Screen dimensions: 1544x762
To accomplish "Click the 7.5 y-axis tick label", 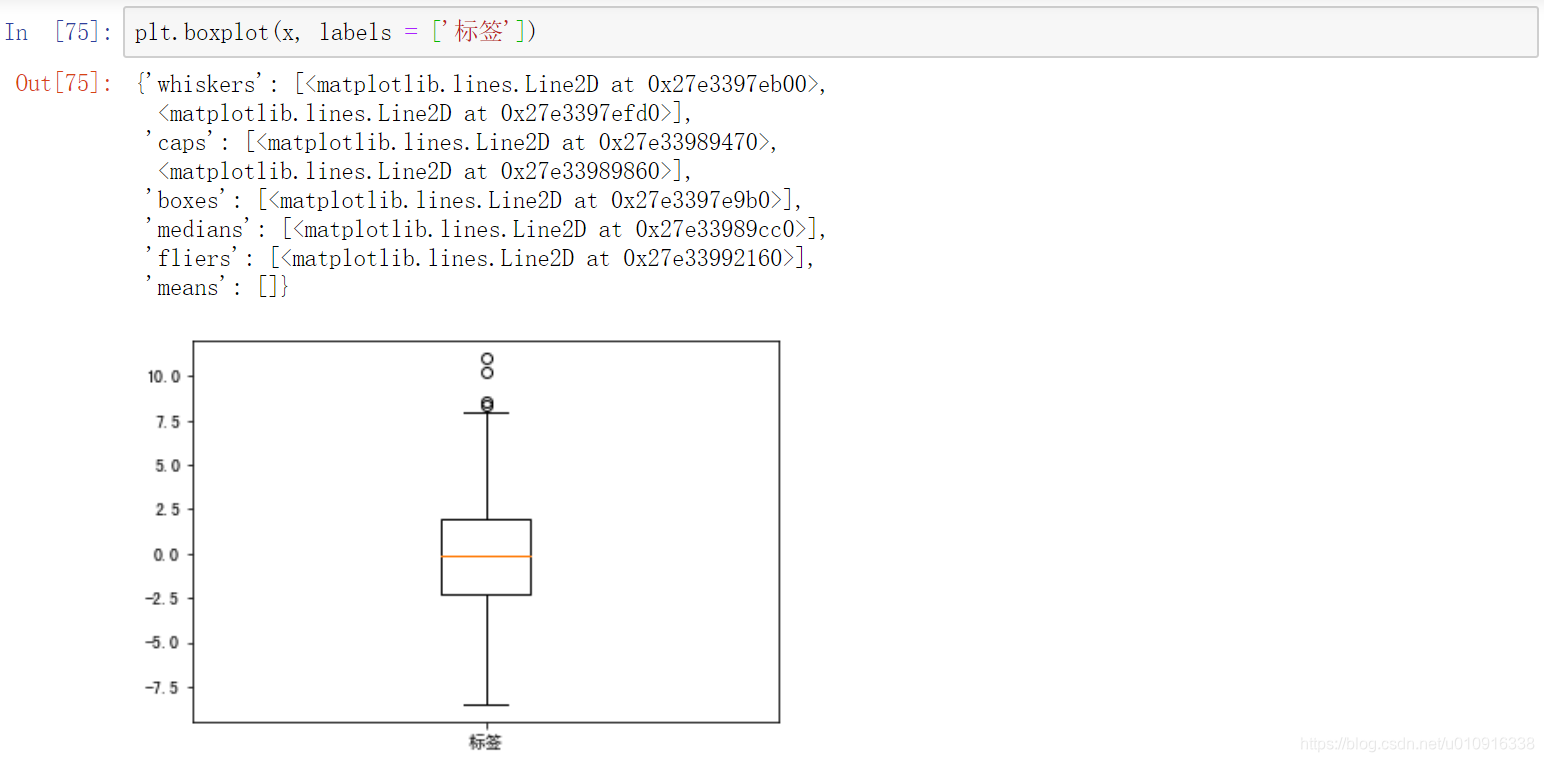I will pyautogui.click(x=169, y=422).
